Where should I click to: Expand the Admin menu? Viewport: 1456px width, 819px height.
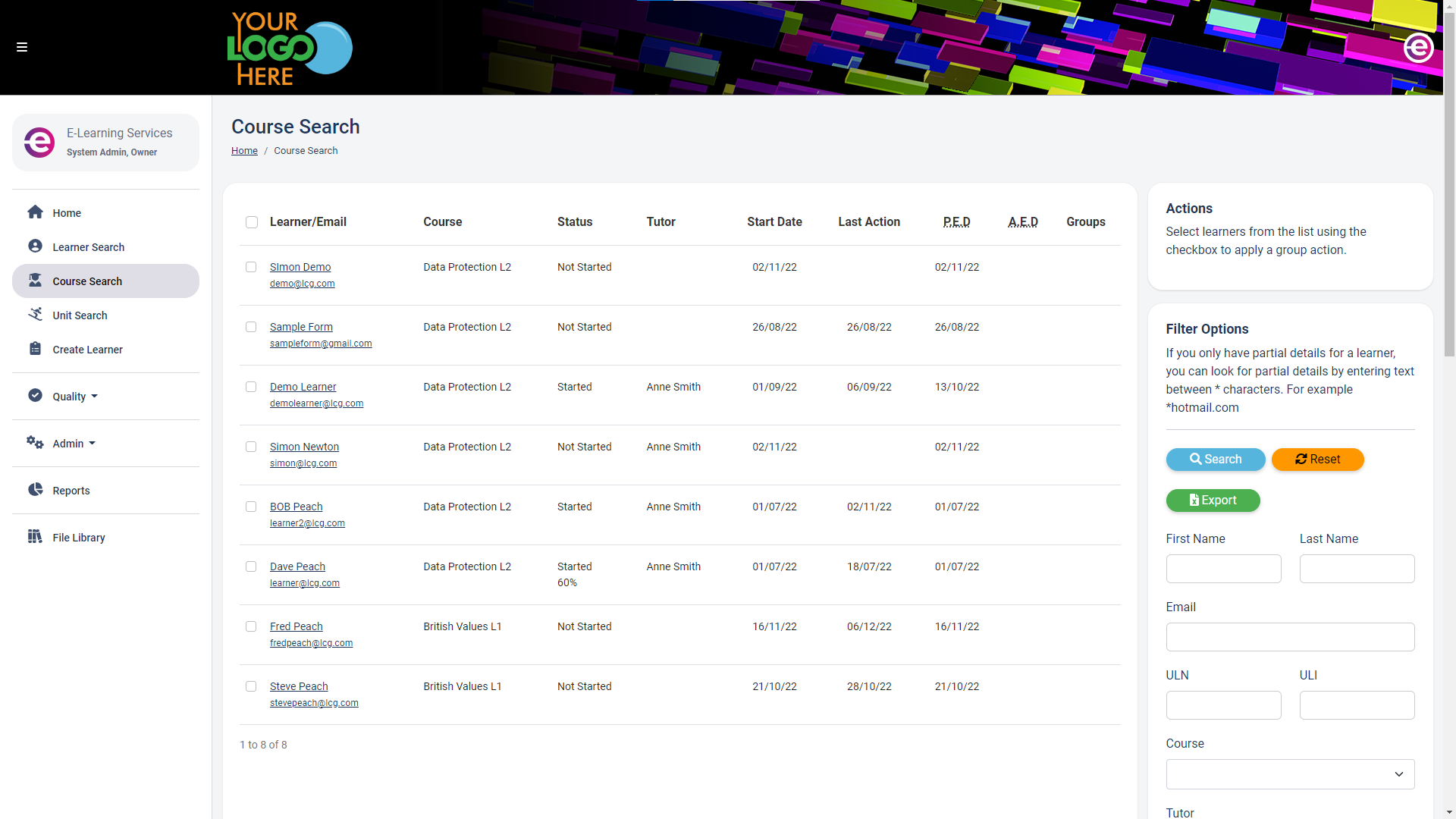click(x=105, y=443)
